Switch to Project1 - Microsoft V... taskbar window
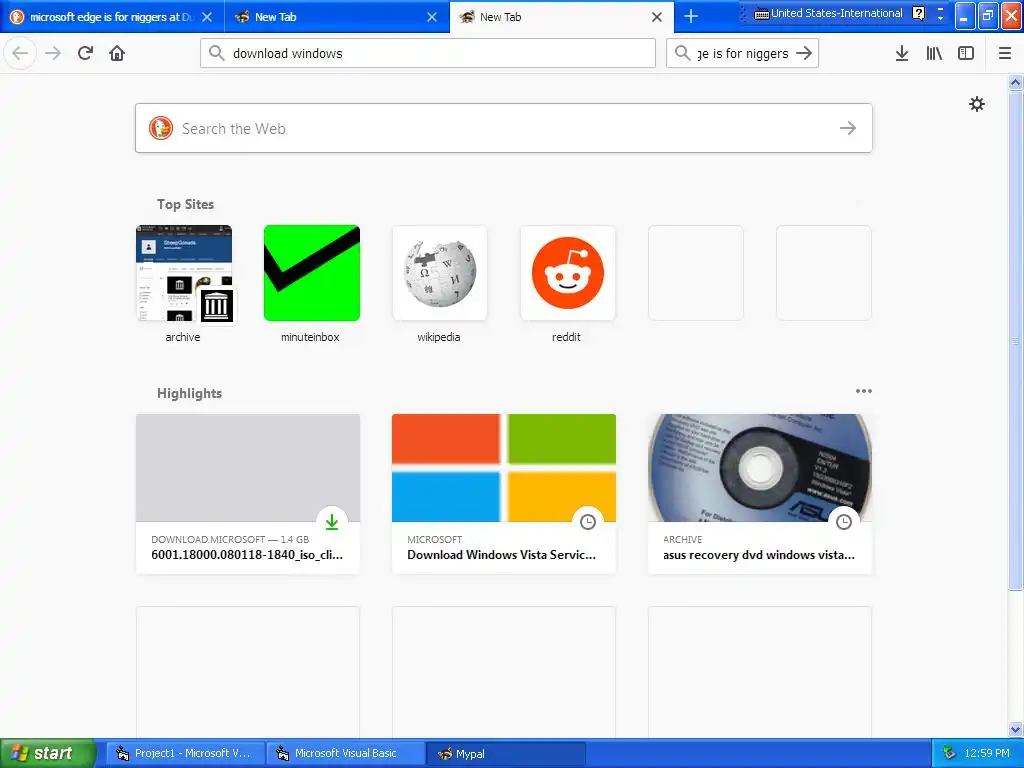The height and width of the screenshot is (768, 1024). click(x=185, y=754)
